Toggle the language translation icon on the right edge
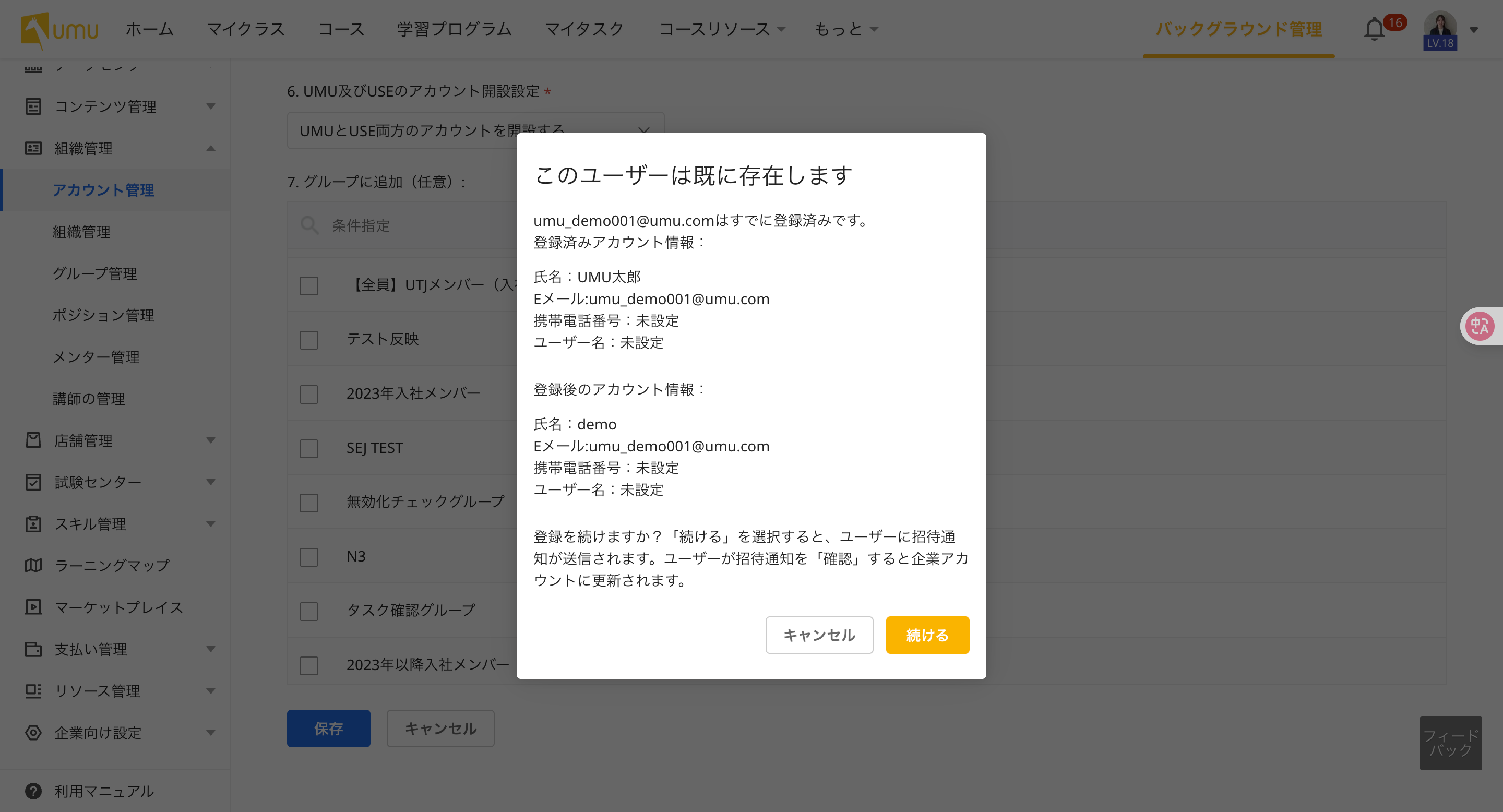 pos(1482,326)
